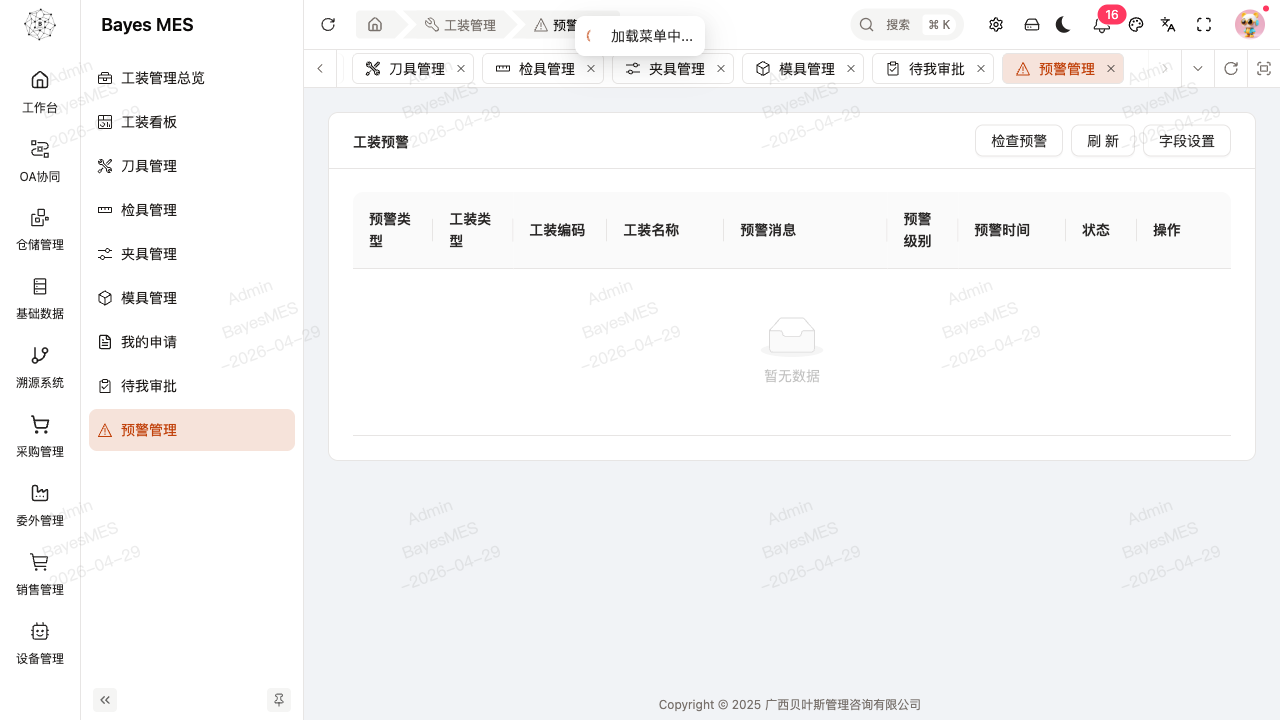This screenshot has height=720, width=1280.
Task: Toggle dark mode moon icon
Action: click(x=1063, y=25)
